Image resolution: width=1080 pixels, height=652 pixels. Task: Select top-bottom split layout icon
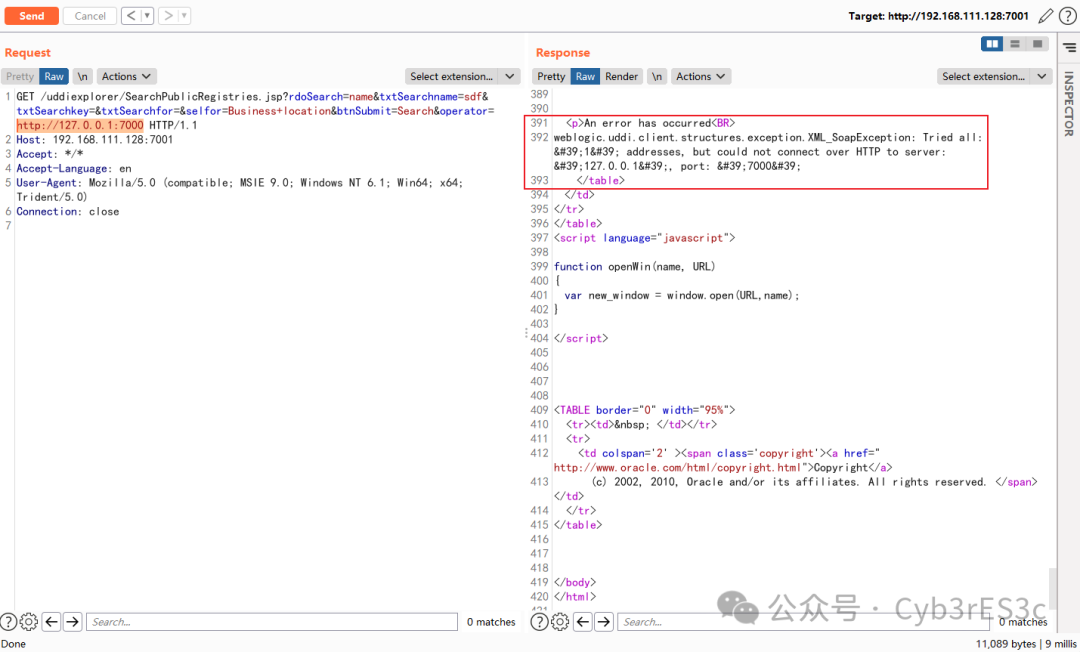tap(1015, 44)
